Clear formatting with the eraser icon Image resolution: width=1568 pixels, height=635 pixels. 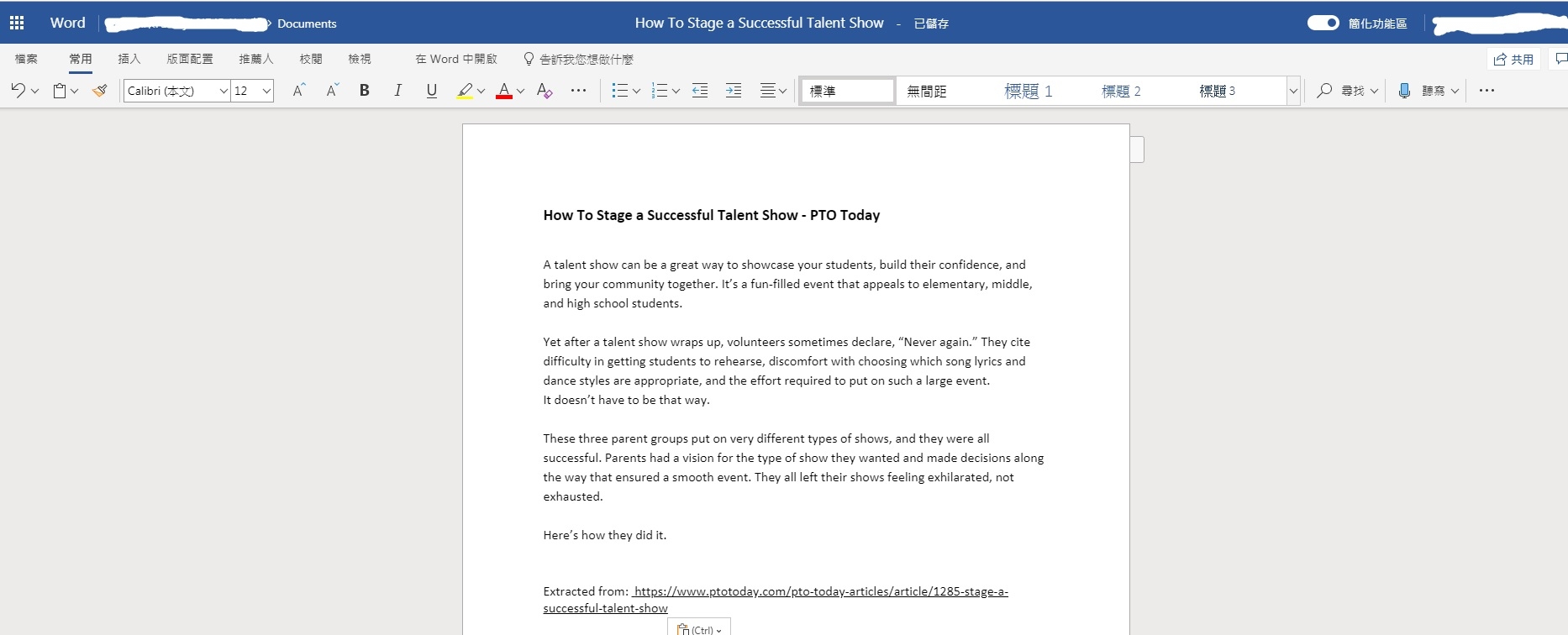pos(544,91)
